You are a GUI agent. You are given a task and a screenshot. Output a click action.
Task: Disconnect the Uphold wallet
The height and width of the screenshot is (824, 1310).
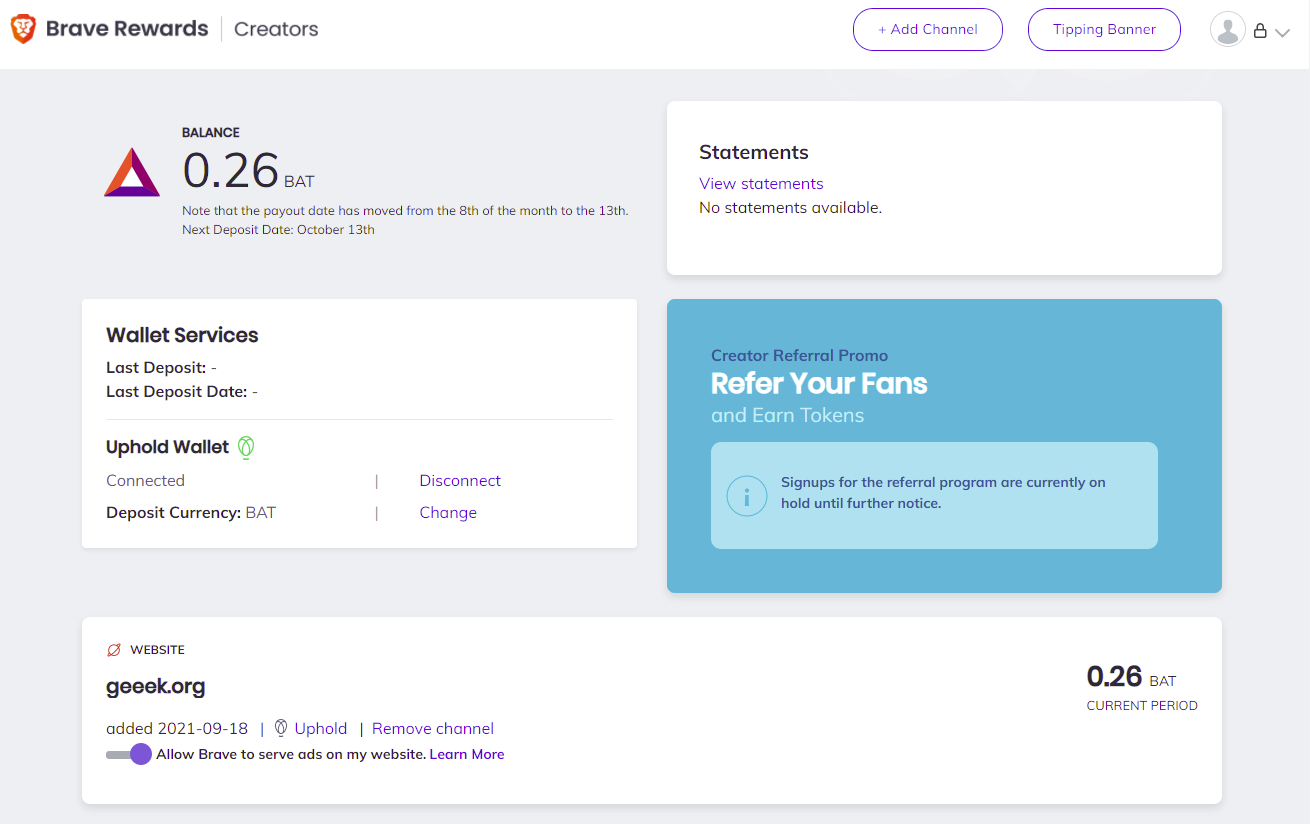[x=460, y=480]
